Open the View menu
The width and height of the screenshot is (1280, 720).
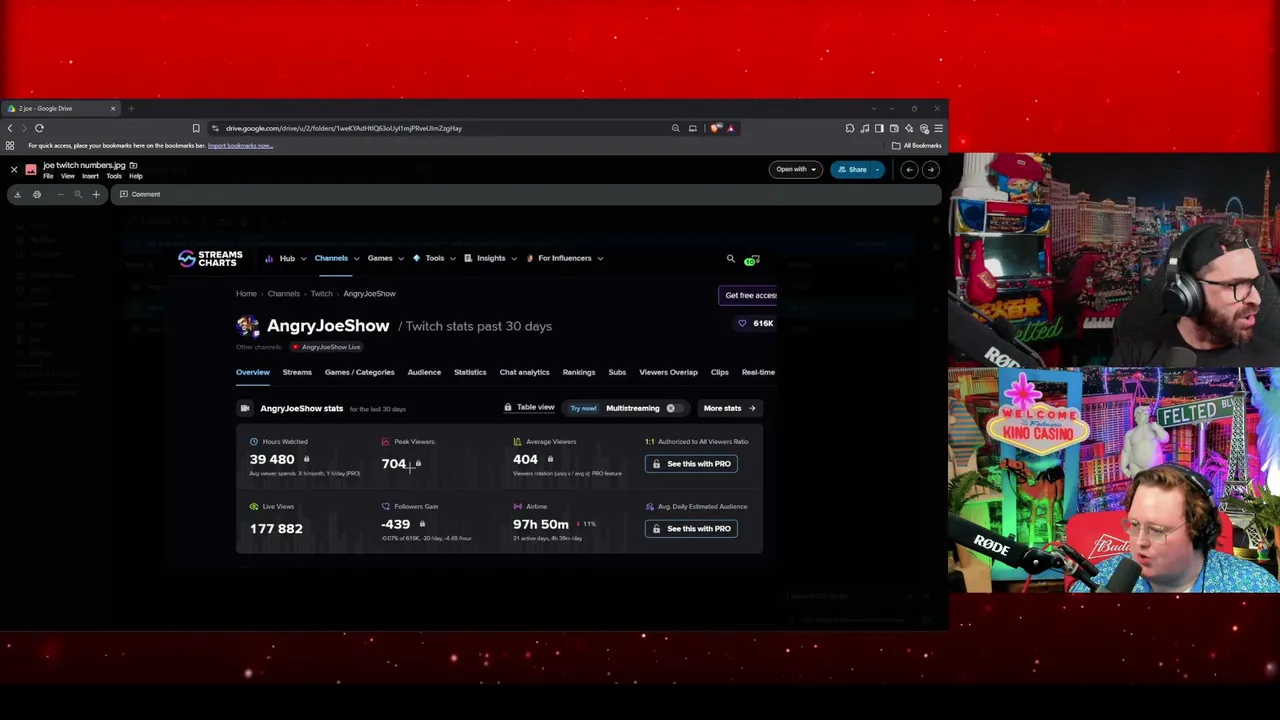point(68,176)
